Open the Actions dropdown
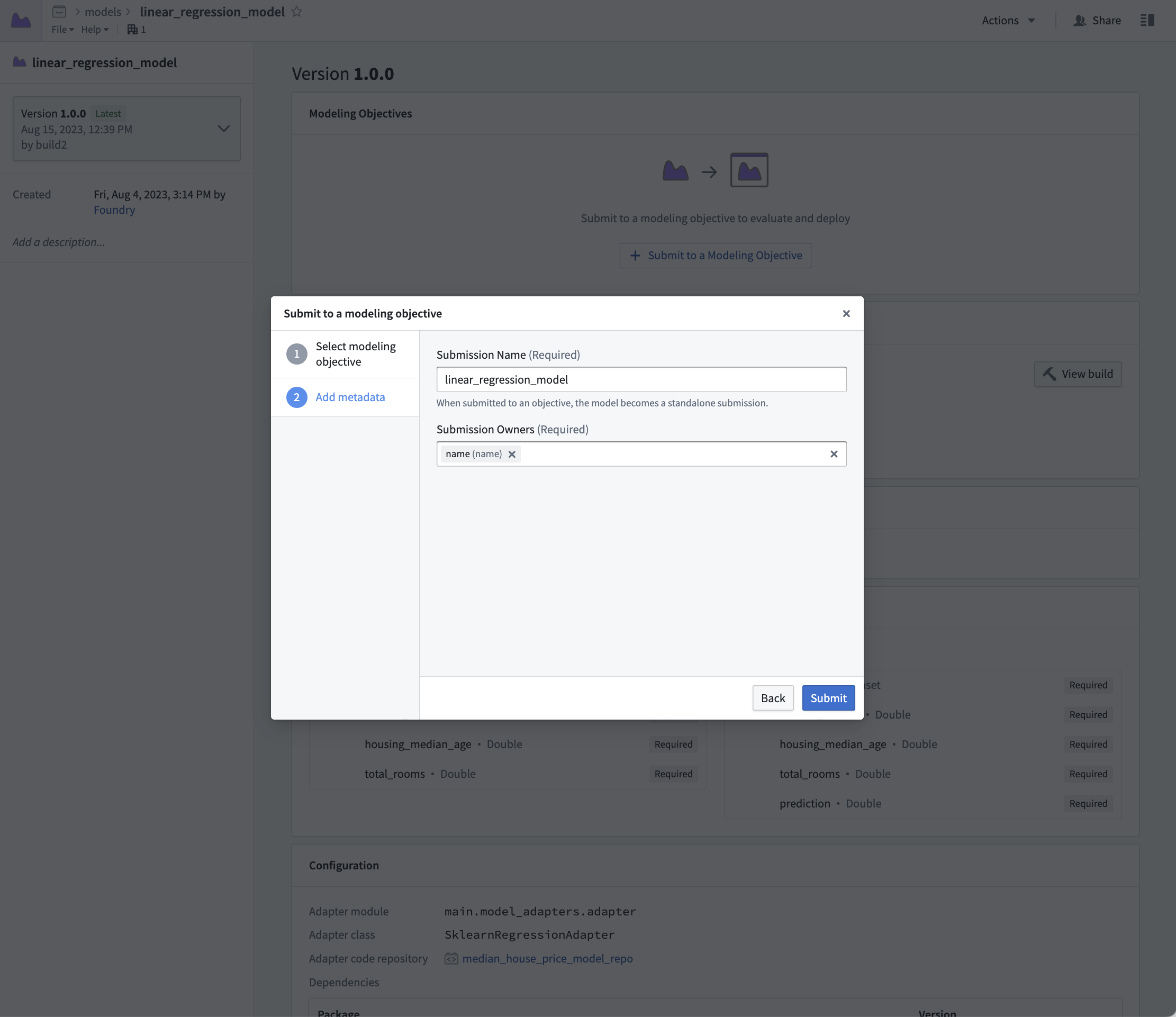 coord(1008,21)
